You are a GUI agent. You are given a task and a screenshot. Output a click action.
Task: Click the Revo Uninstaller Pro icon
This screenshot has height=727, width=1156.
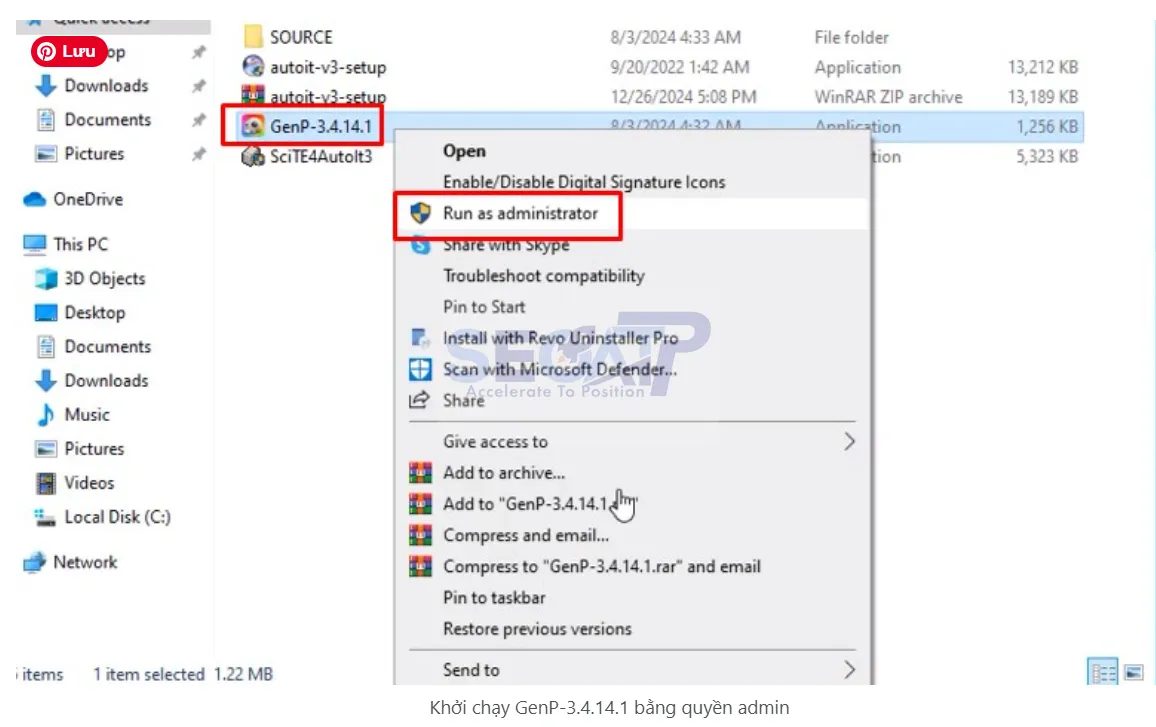(x=421, y=338)
